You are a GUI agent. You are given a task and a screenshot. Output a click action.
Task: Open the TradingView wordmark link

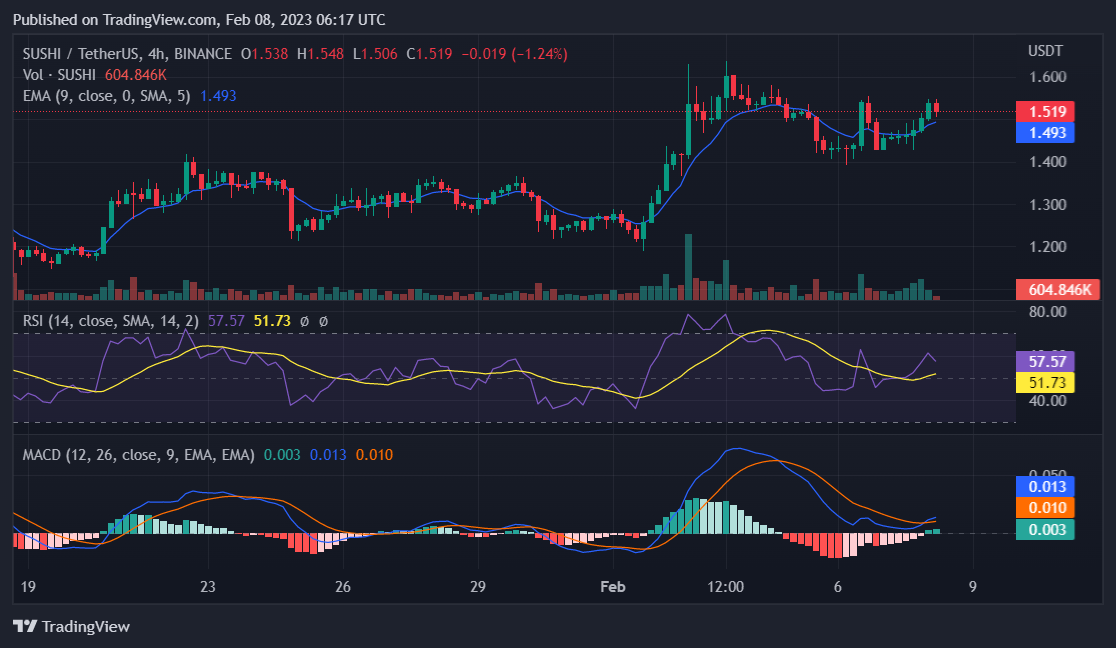(x=85, y=627)
